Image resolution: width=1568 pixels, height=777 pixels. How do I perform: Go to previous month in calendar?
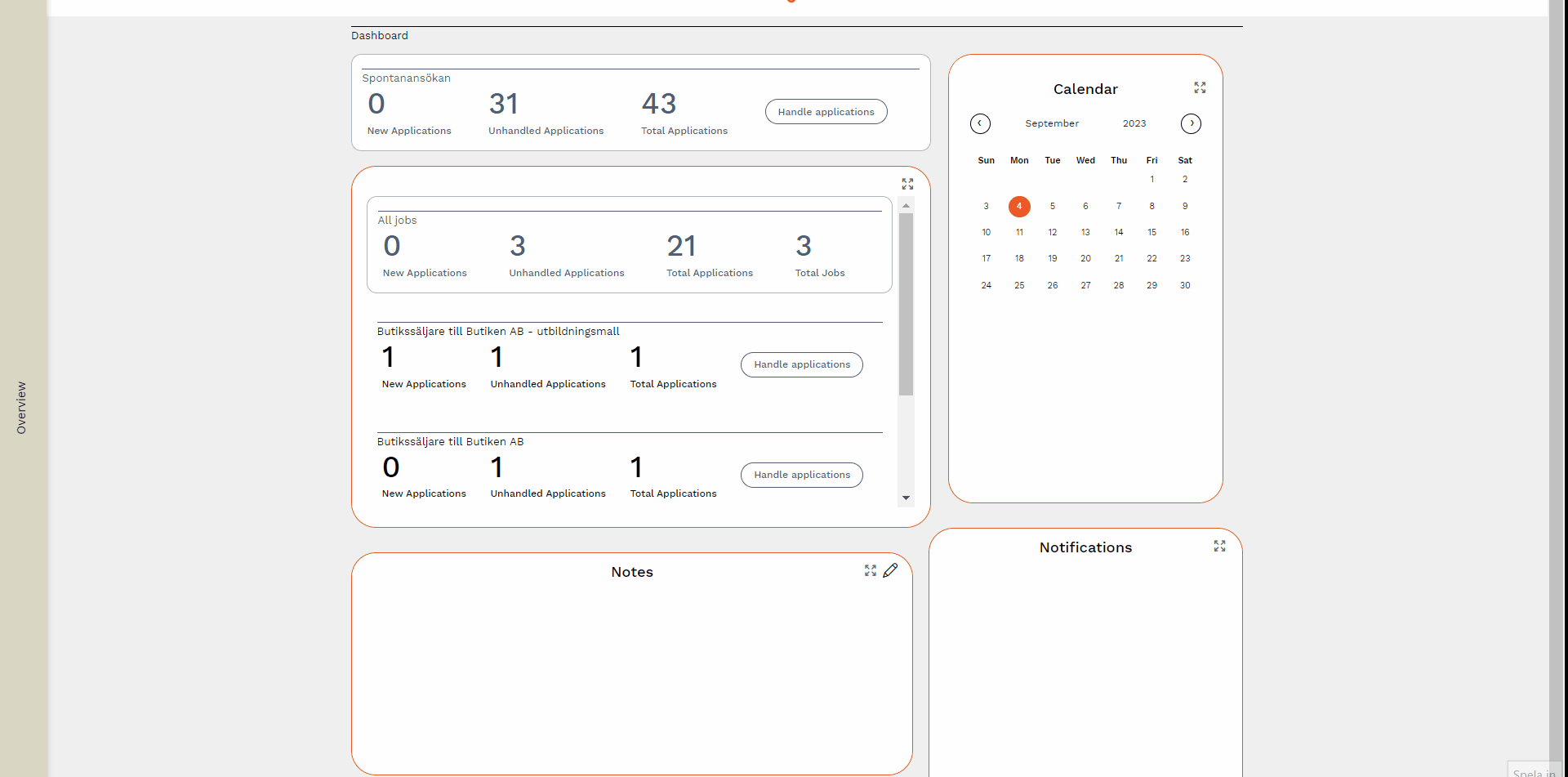[980, 123]
